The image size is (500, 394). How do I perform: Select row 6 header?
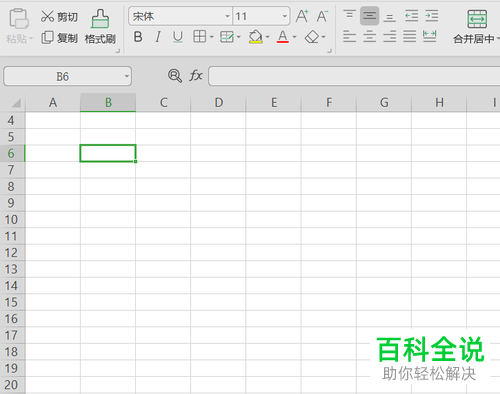pyautogui.click(x=12, y=153)
